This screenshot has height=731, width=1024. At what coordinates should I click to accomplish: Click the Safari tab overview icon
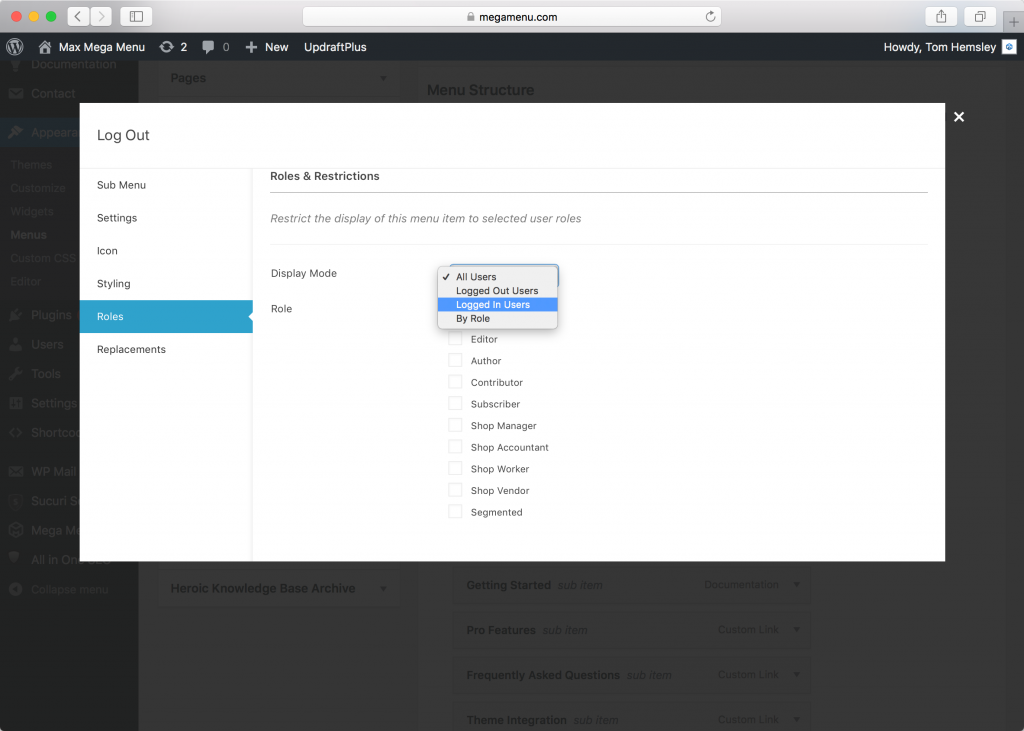coord(980,16)
